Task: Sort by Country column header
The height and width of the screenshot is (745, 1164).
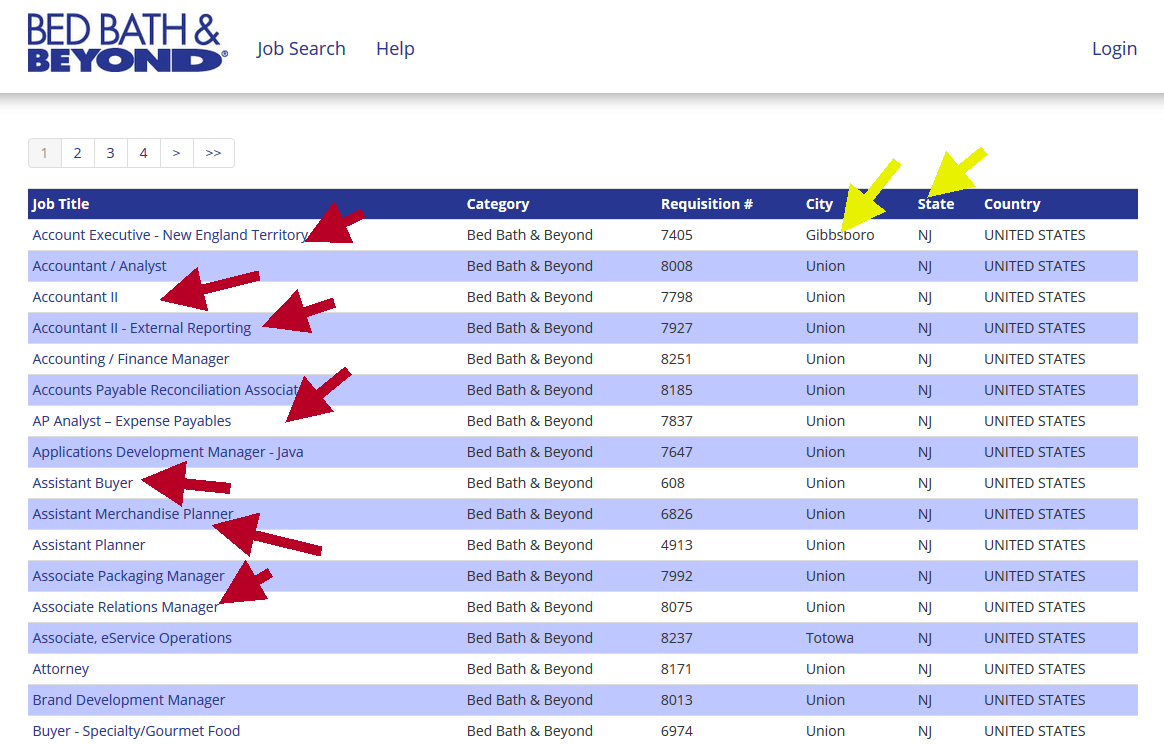Action: pyautogui.click(x=1012, y=204)
